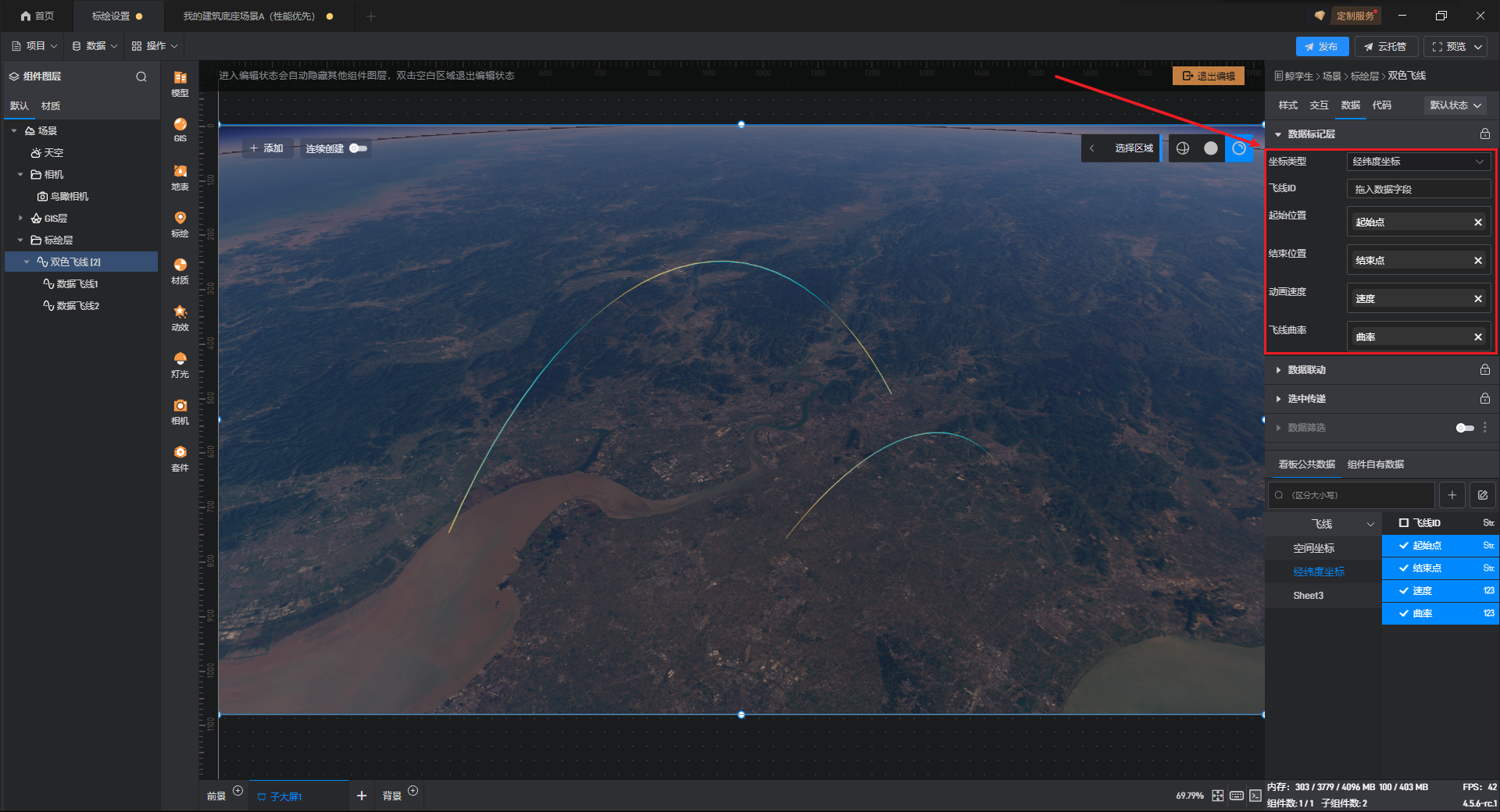Click the globe view icon in viewport toolbar
This screenshot has height=812, width=1500.
coord(1183,148)
